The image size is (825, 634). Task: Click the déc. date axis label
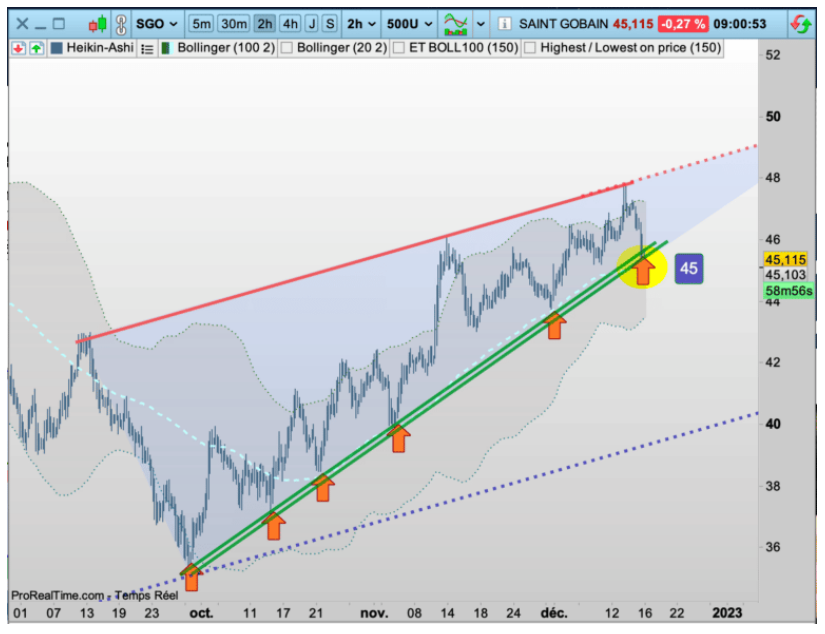(x=554, y=613)
